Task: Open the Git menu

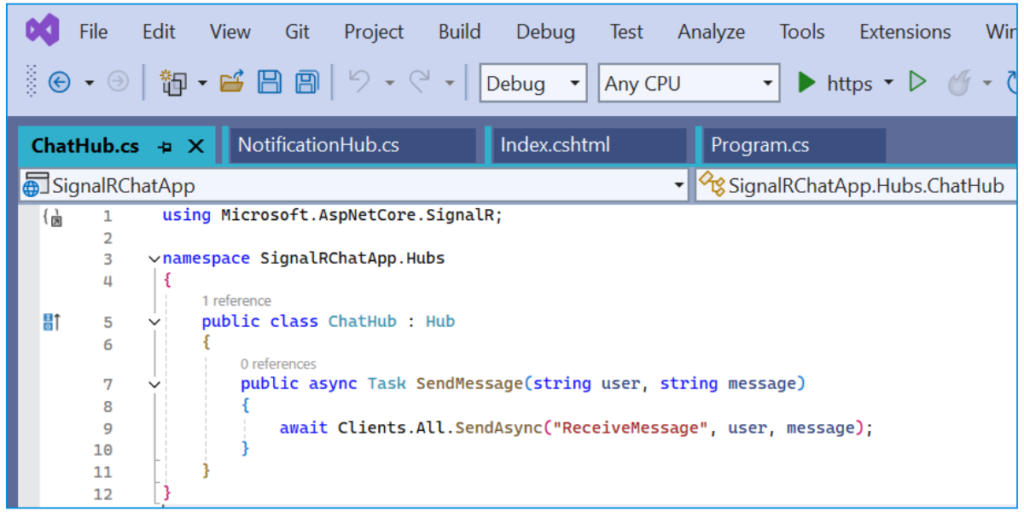Action: [x=297, y=31]
